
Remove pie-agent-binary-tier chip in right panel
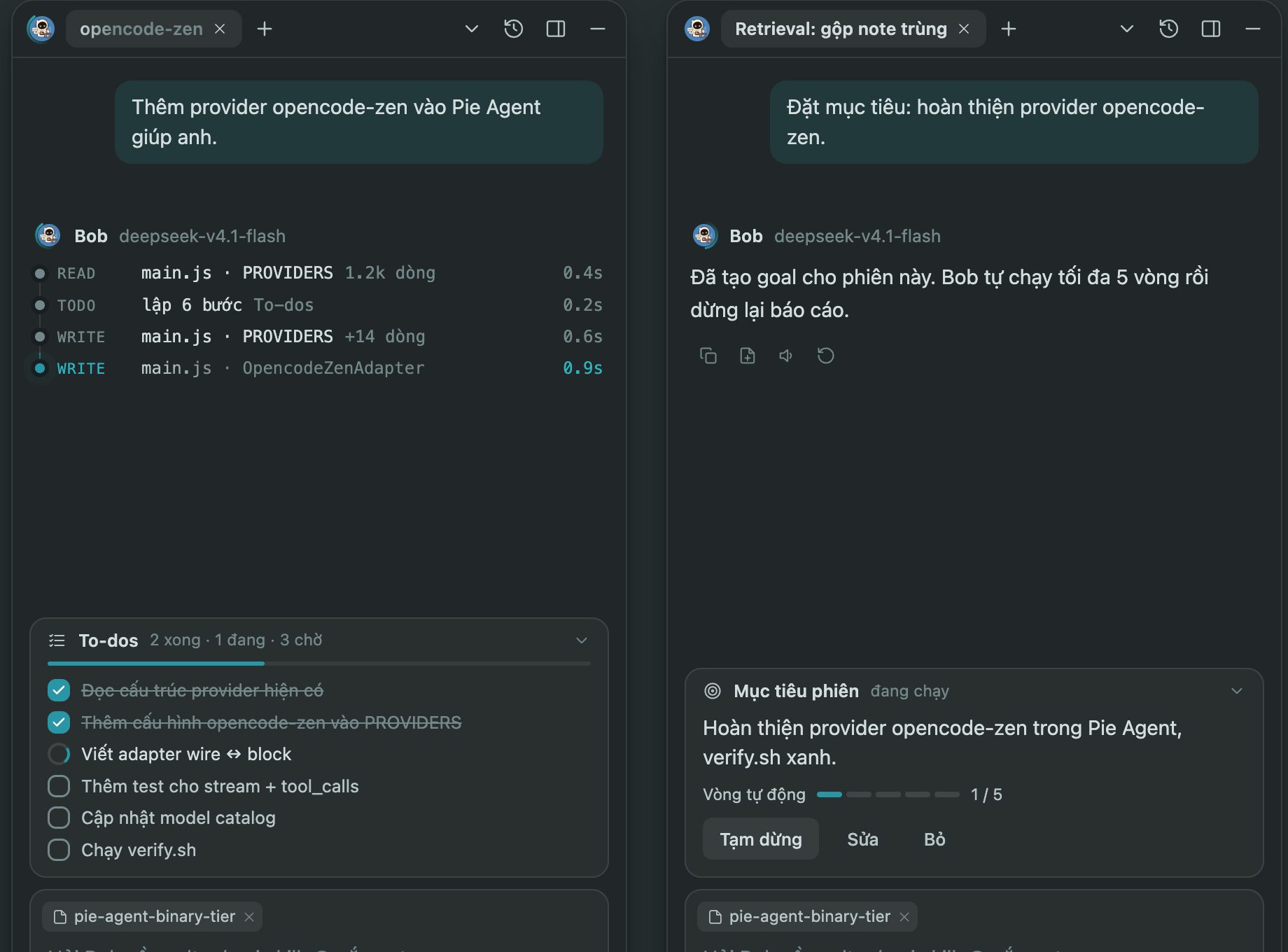click(904, 917)
